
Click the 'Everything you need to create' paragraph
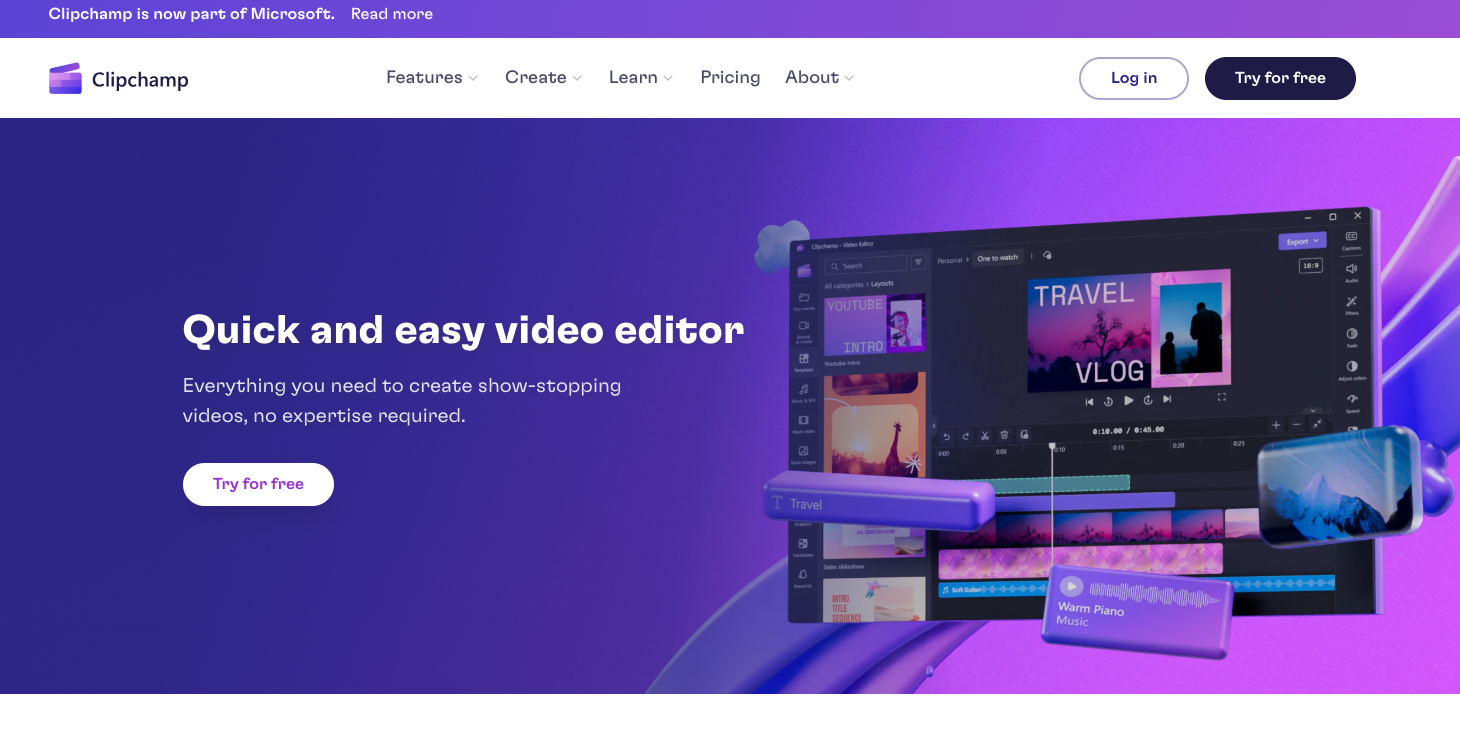tap(402, 400)
